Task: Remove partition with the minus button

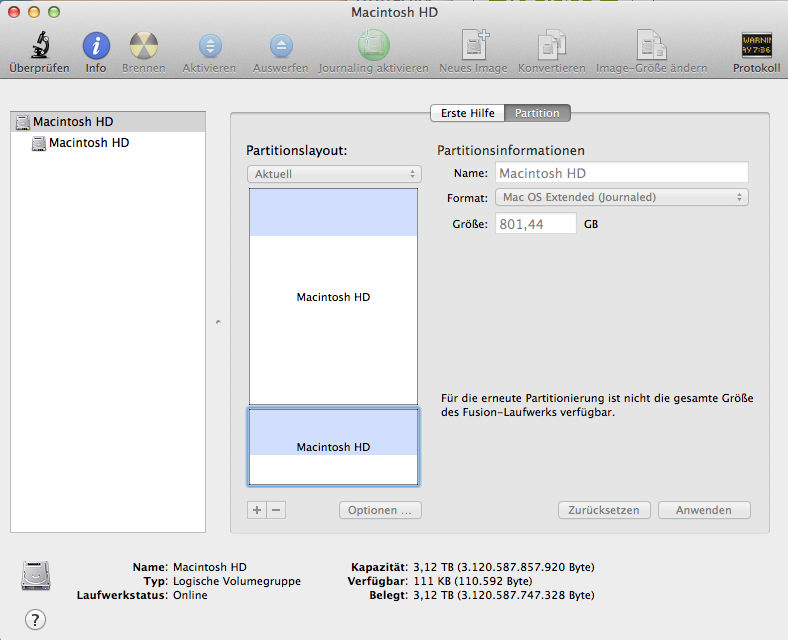Action: pyautogui.click(x=276, y=510)
